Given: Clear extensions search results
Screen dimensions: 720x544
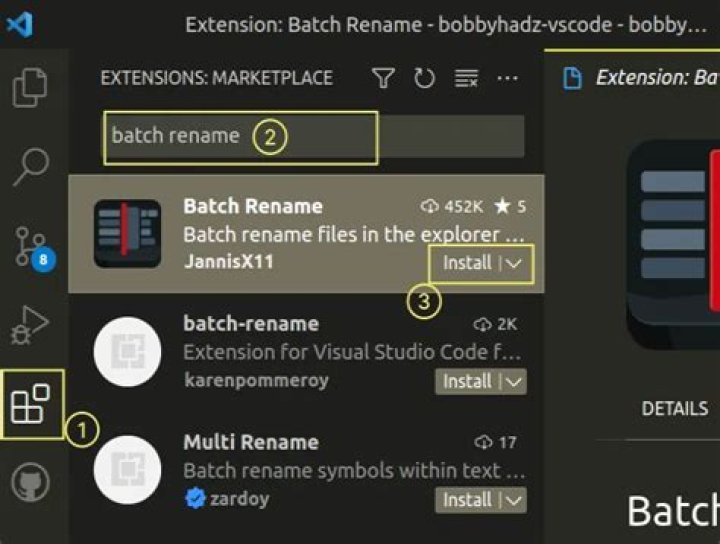Looking at the screenshot, I should pos(466,79).
